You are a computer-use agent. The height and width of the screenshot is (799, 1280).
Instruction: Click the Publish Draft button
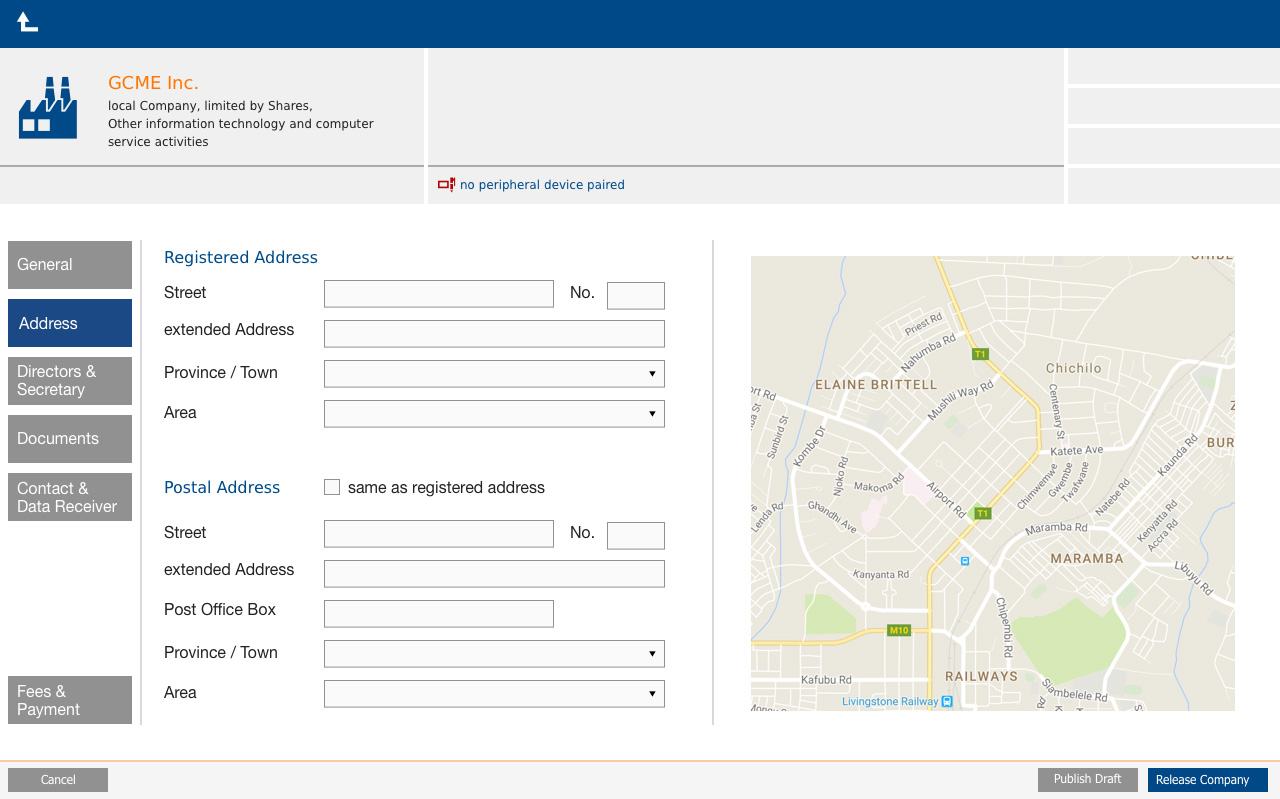click(x=1087, y=780)
